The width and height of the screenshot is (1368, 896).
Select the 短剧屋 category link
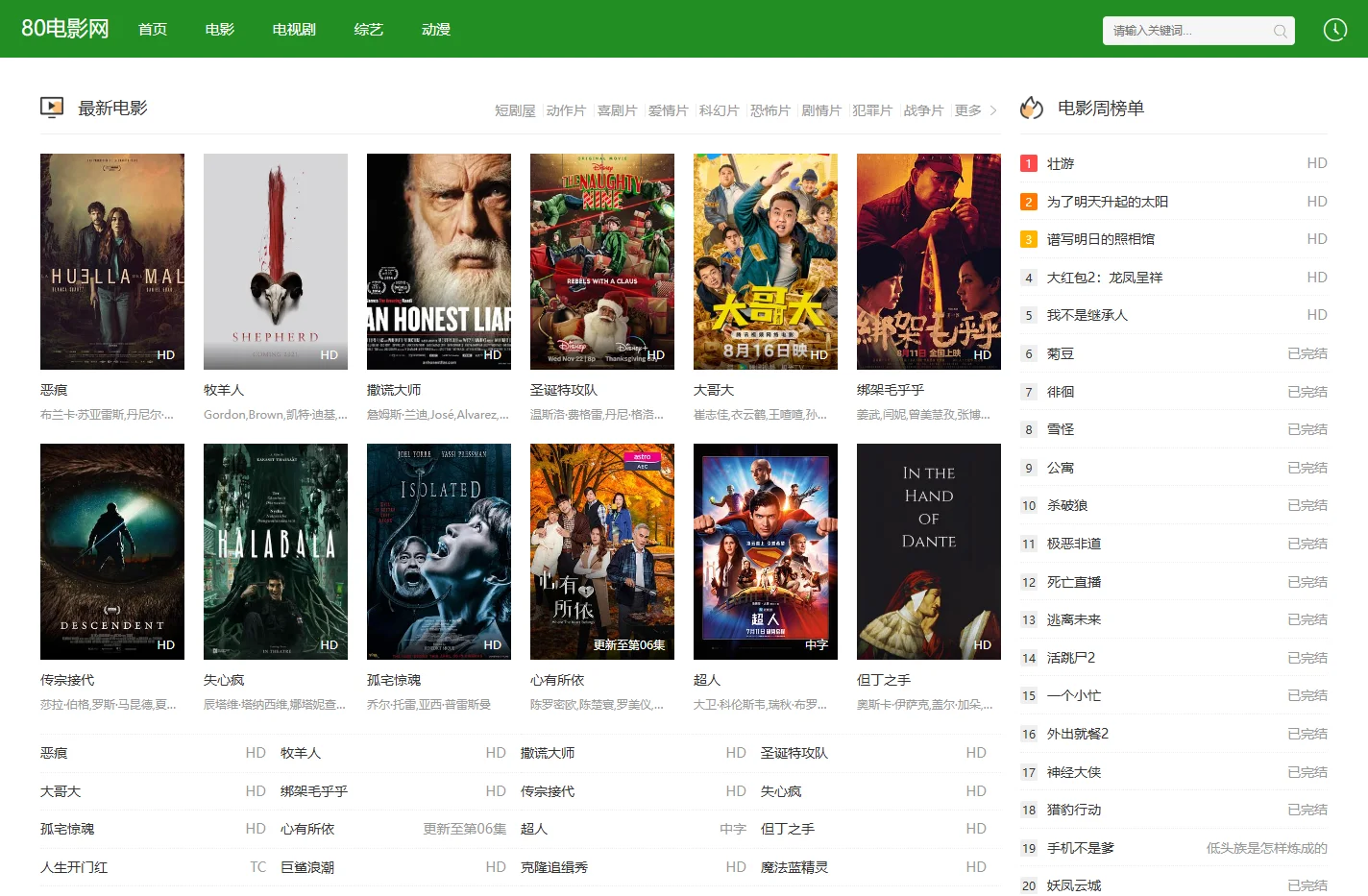click(515, 110)
